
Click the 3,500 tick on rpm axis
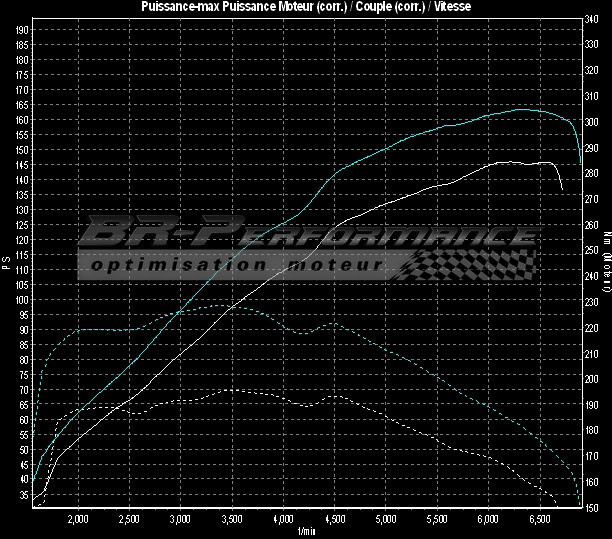point(231,520)
